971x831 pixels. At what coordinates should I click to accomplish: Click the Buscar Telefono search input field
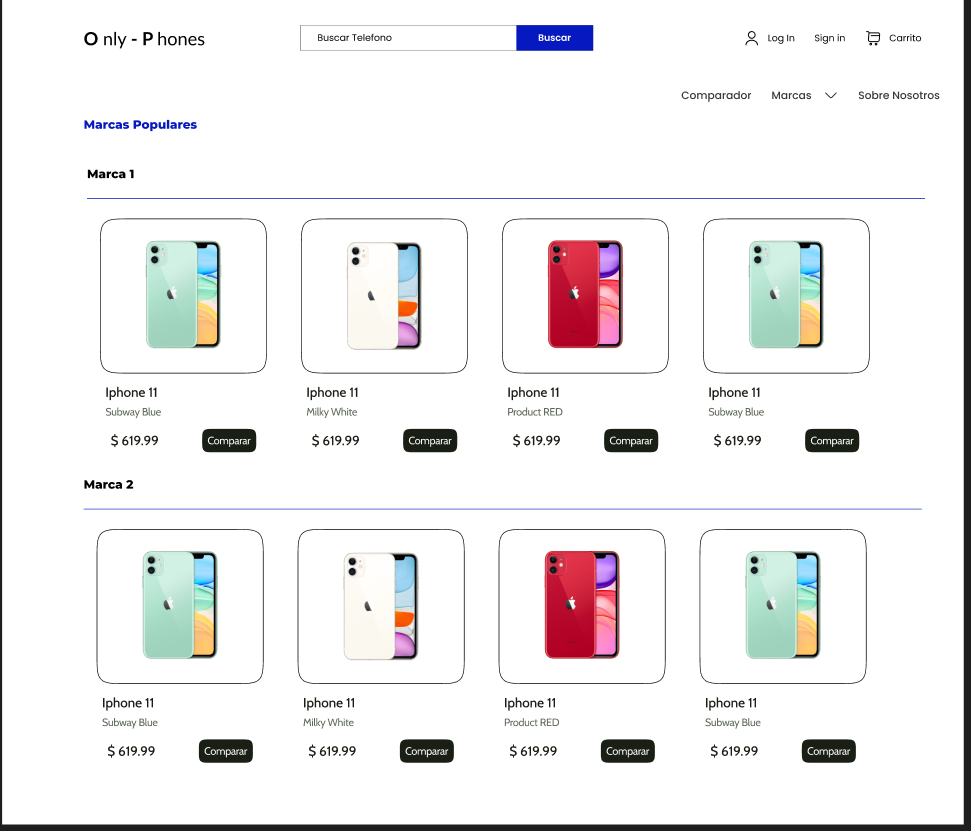[x=408, y=37]
